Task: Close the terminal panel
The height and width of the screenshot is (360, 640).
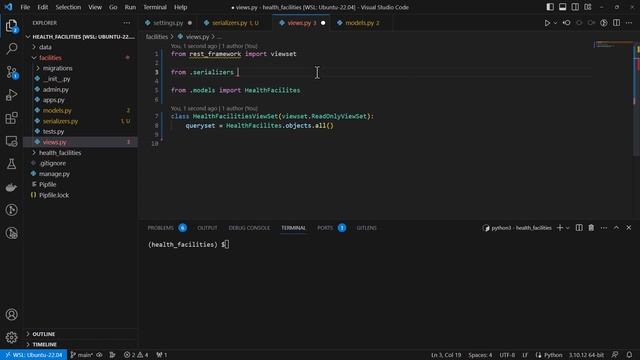Action: (x=629, y=228)
